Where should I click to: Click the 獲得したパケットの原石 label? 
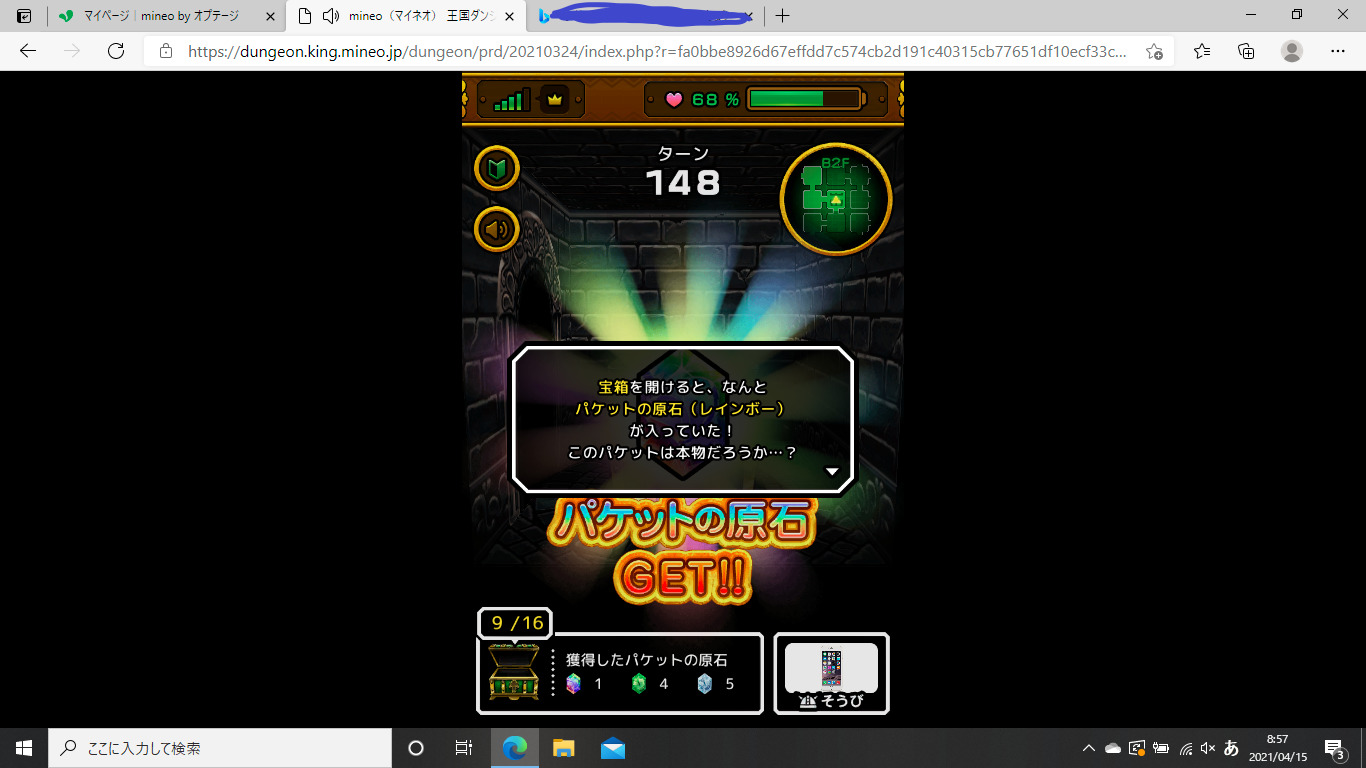click(x=646, y=660)
